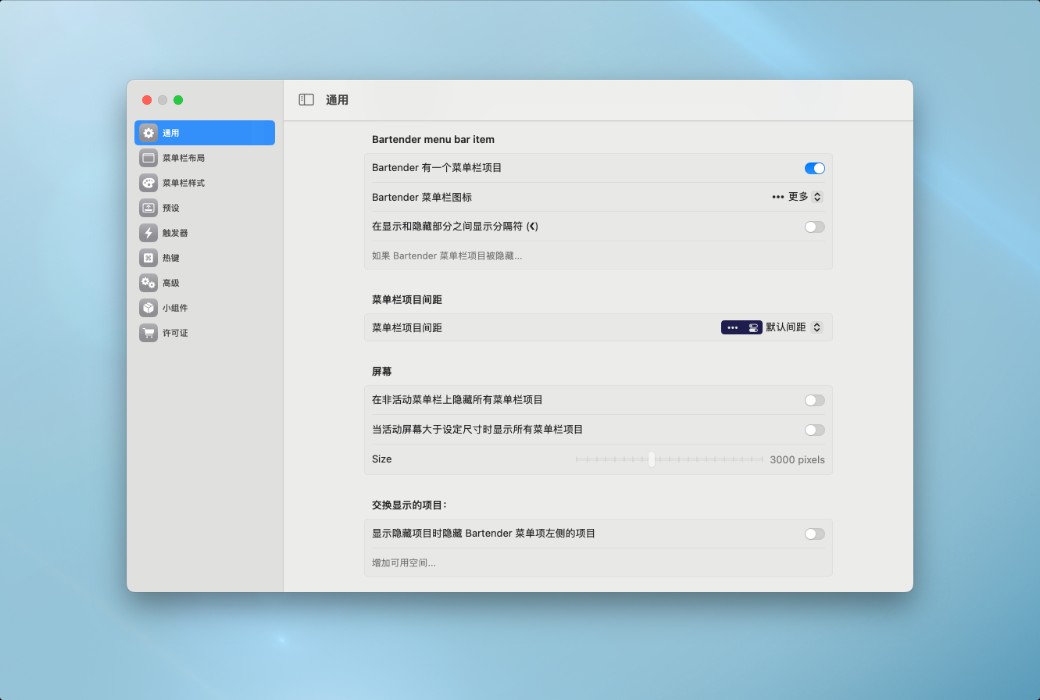Click the 预设 sidebar icon

[x=149, y=208]
